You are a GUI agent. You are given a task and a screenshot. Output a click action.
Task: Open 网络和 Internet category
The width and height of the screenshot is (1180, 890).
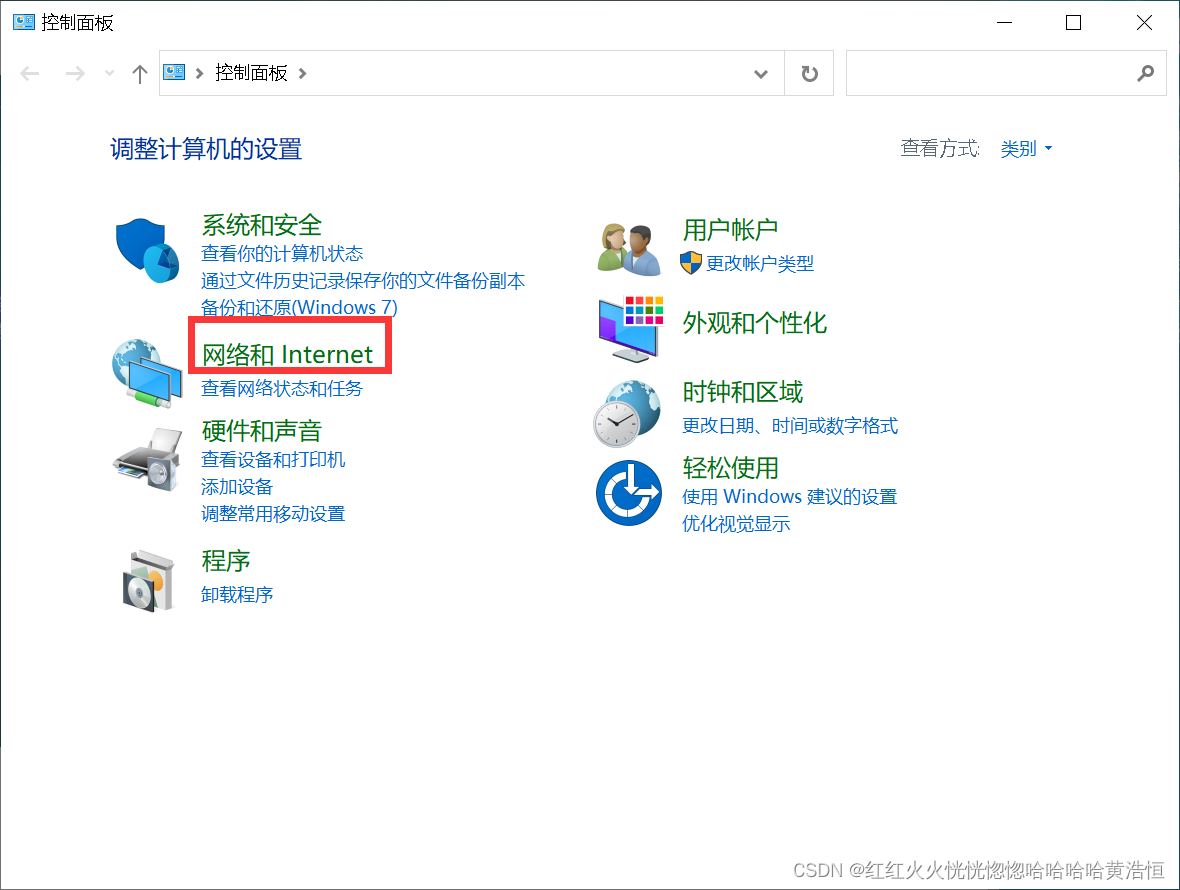click(x=287, y=354)
